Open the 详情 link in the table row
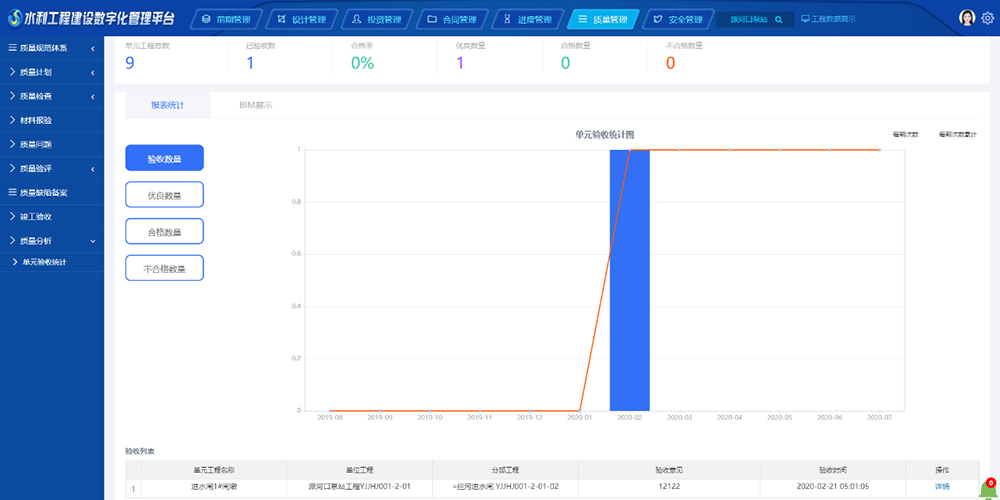The width and height of the screenshot is (1000, 500). pos(942,487)
